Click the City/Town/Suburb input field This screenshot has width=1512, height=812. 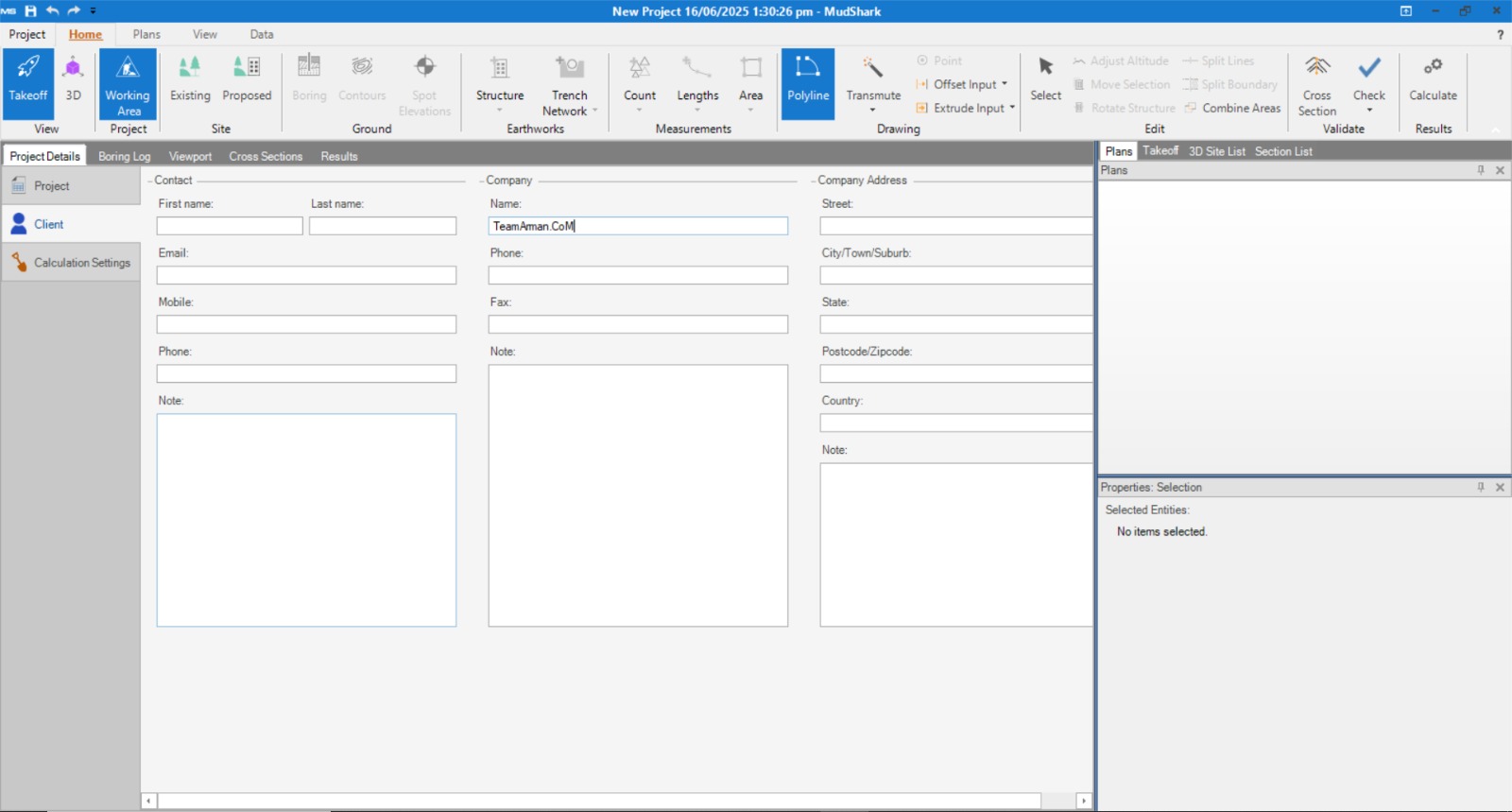956,275
